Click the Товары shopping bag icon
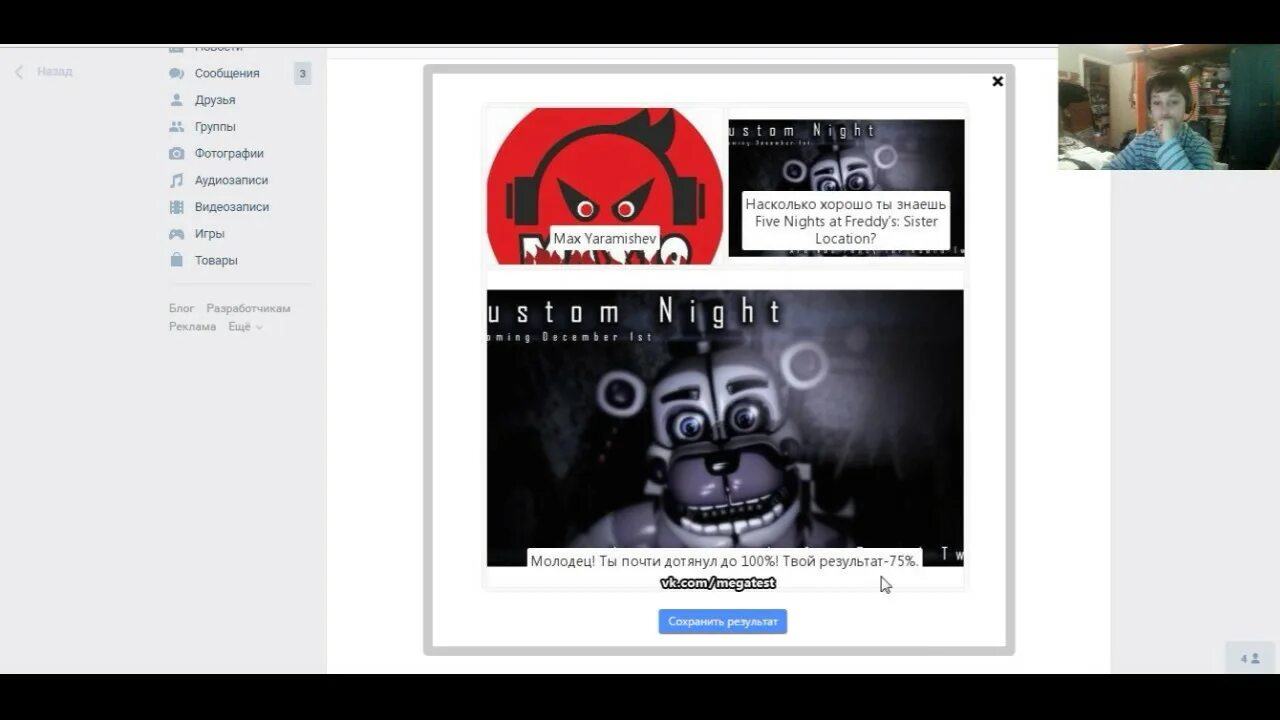1280x720 pixels. [x=176, y=260]
